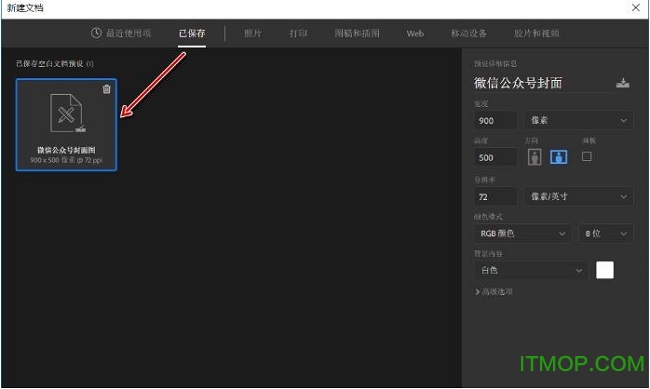Image resolution: width=650 pixels, height=389 pixels.
Task: Choose landscape orientation icon
Action: point(558,157)
